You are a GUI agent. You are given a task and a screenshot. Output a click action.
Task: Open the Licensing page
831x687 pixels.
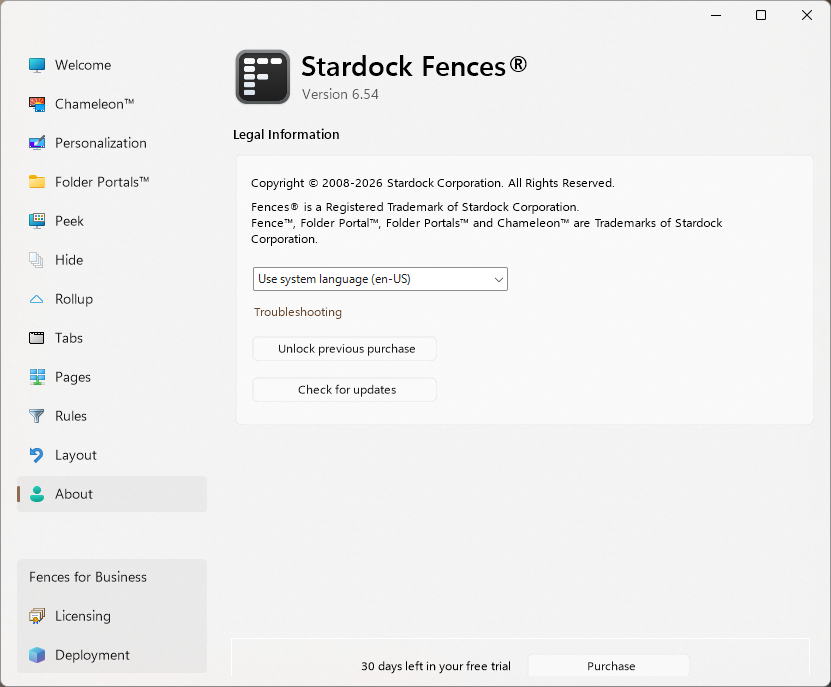click(x=112, y=616)
